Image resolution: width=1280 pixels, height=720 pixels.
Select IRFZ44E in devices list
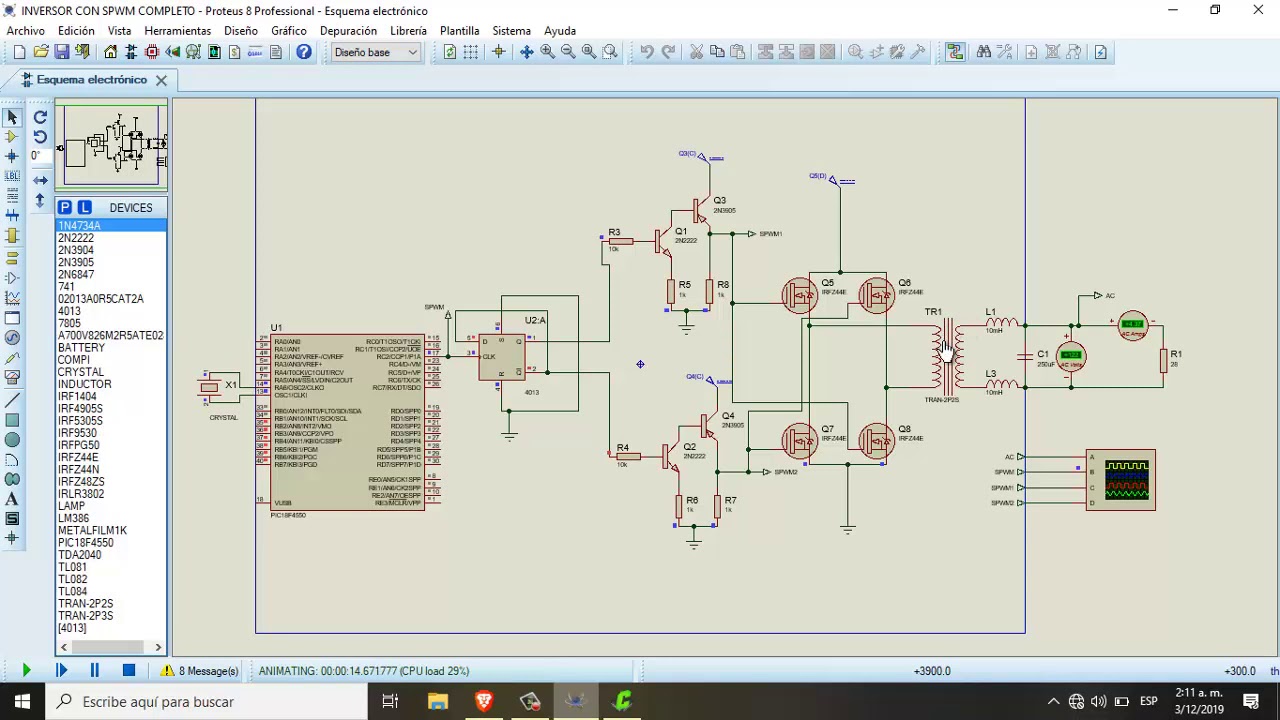tap(111, 457)
